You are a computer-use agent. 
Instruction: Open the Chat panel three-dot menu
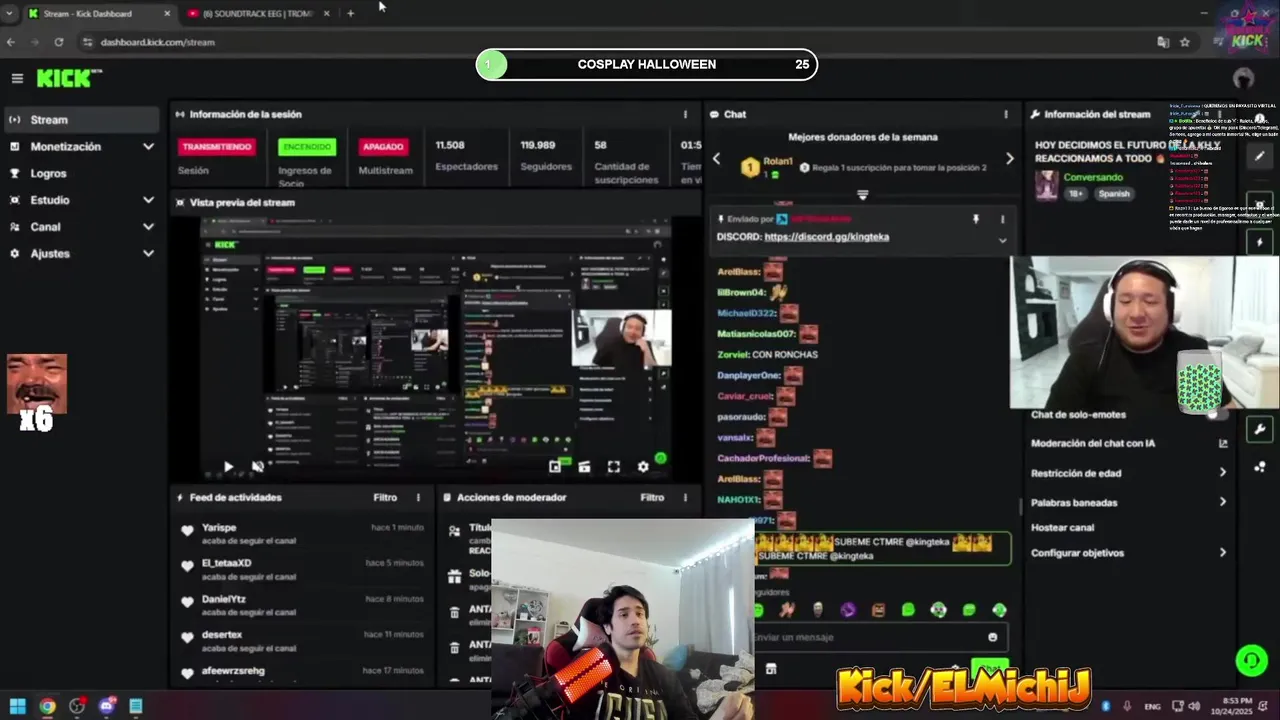click(1005, 114)
